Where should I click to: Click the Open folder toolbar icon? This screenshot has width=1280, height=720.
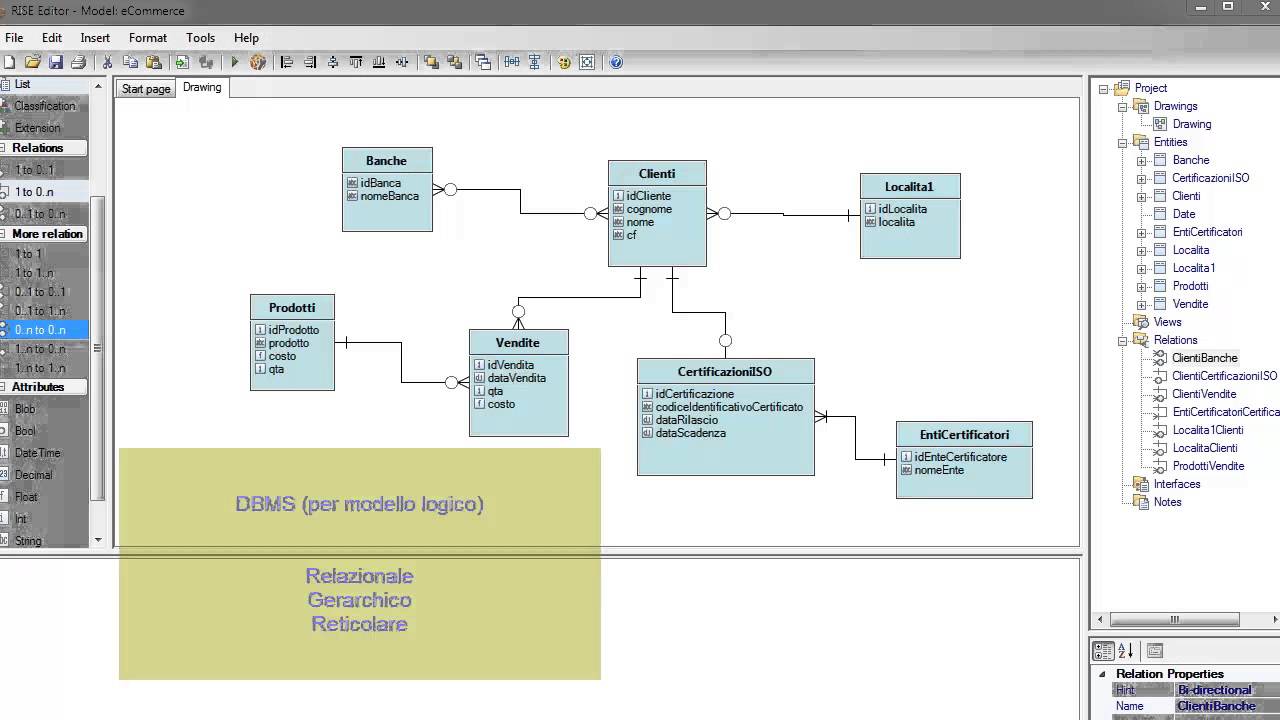click(x=32, y=62)
